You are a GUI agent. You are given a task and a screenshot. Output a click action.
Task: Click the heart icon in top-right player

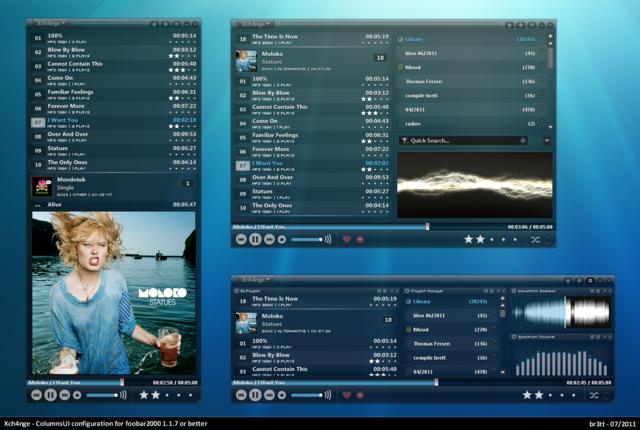[x=347, y=240]
